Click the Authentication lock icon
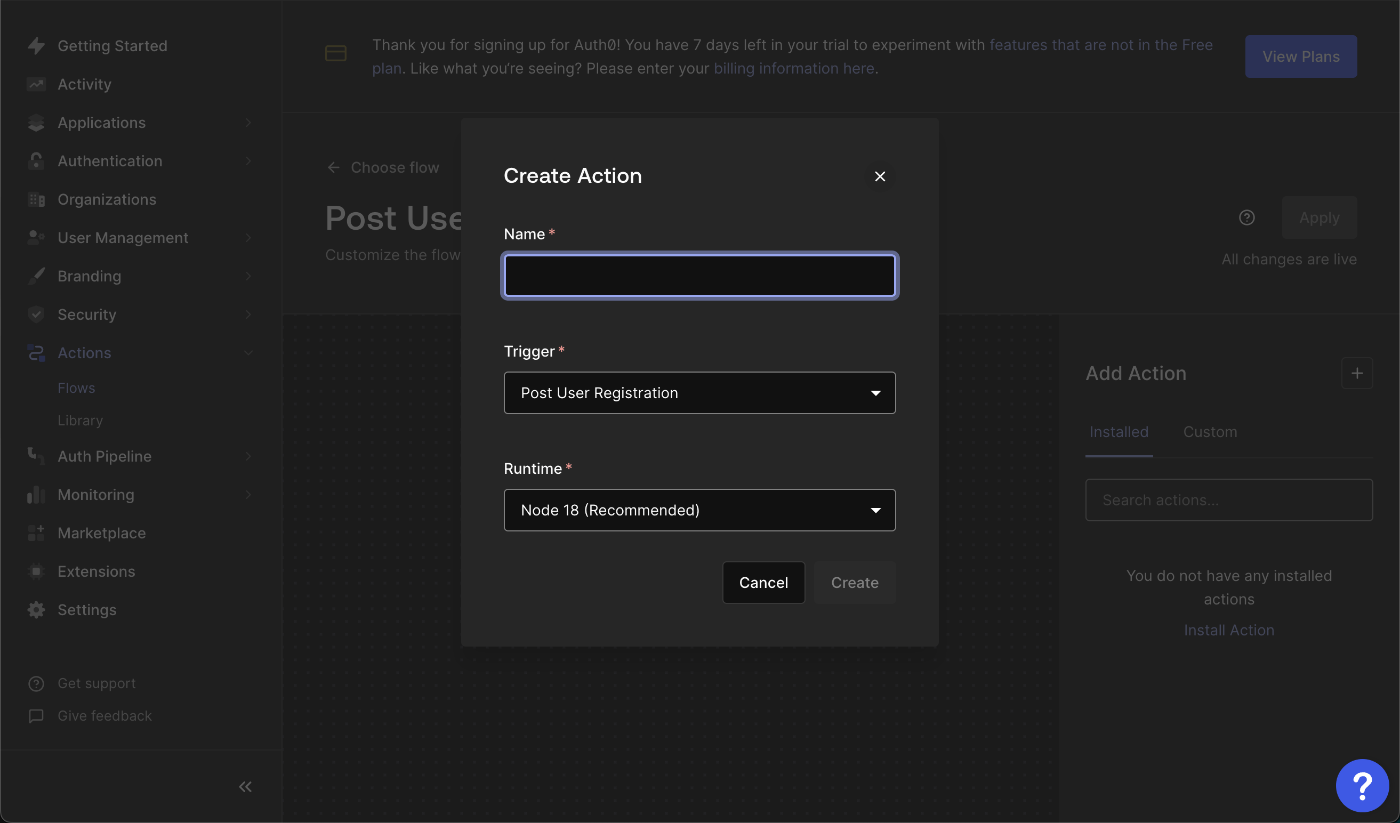 [x=36, y=161]
